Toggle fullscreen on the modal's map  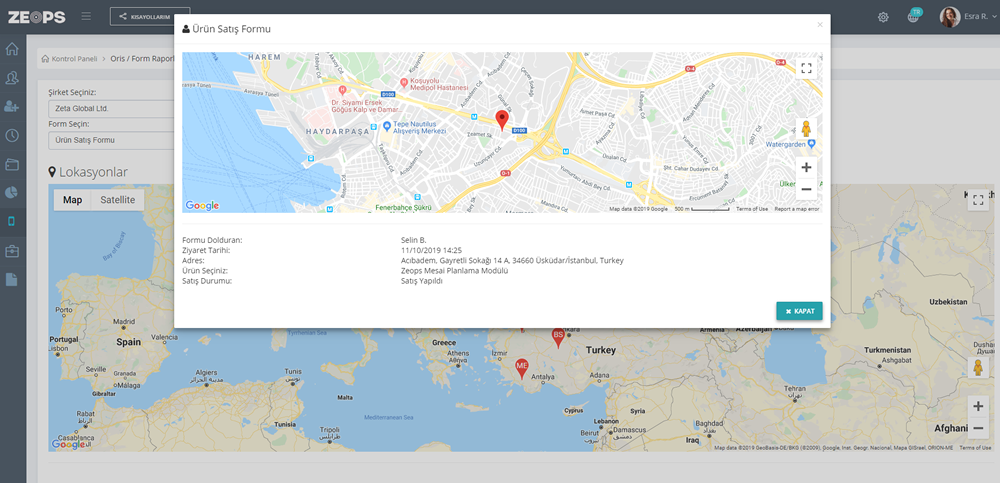[x=806, y=68]
